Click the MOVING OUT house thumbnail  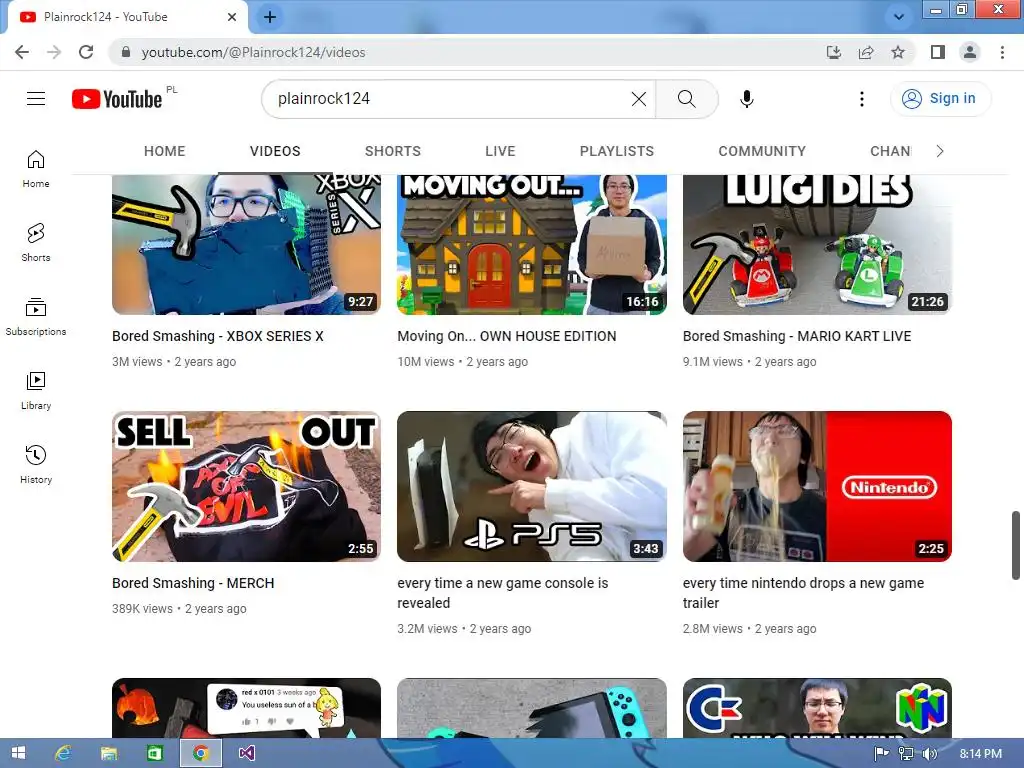[532, 244]
